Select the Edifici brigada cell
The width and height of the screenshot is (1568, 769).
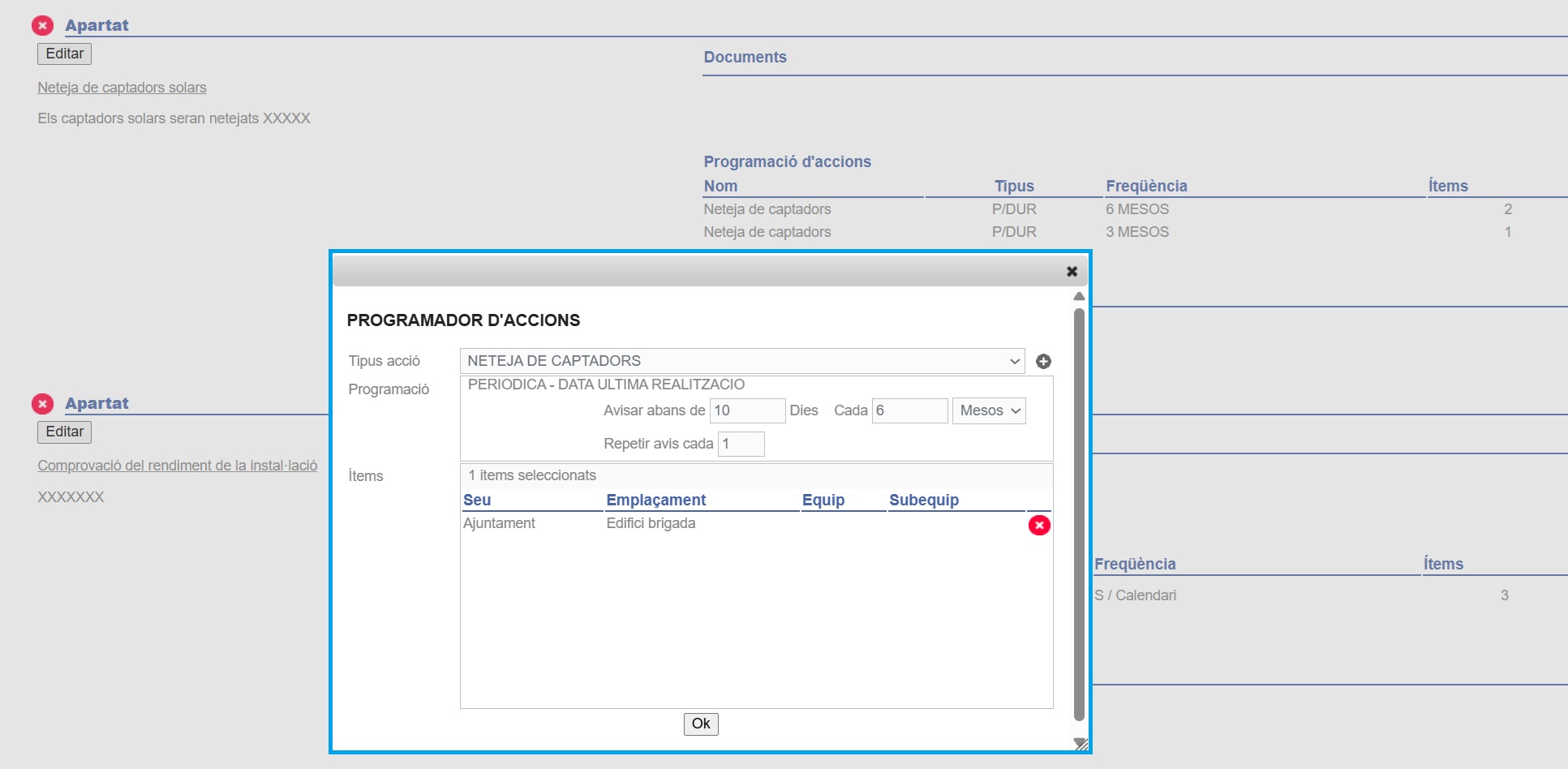(x=651, y=523)
